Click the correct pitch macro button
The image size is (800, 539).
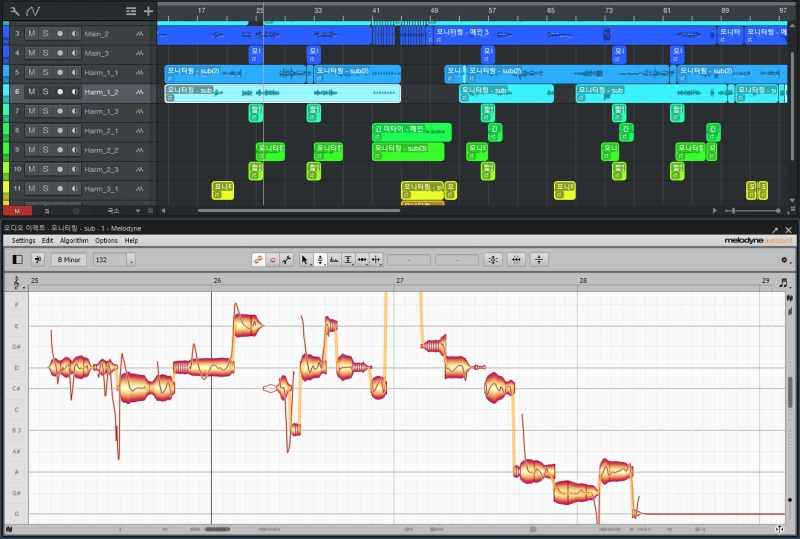pos(494,260)
